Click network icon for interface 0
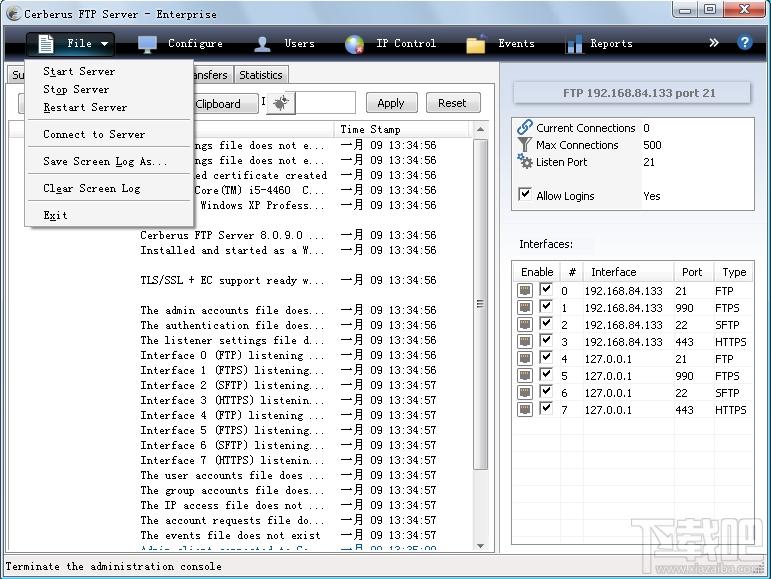Screen dimensions: 771x579 (525, 290)
